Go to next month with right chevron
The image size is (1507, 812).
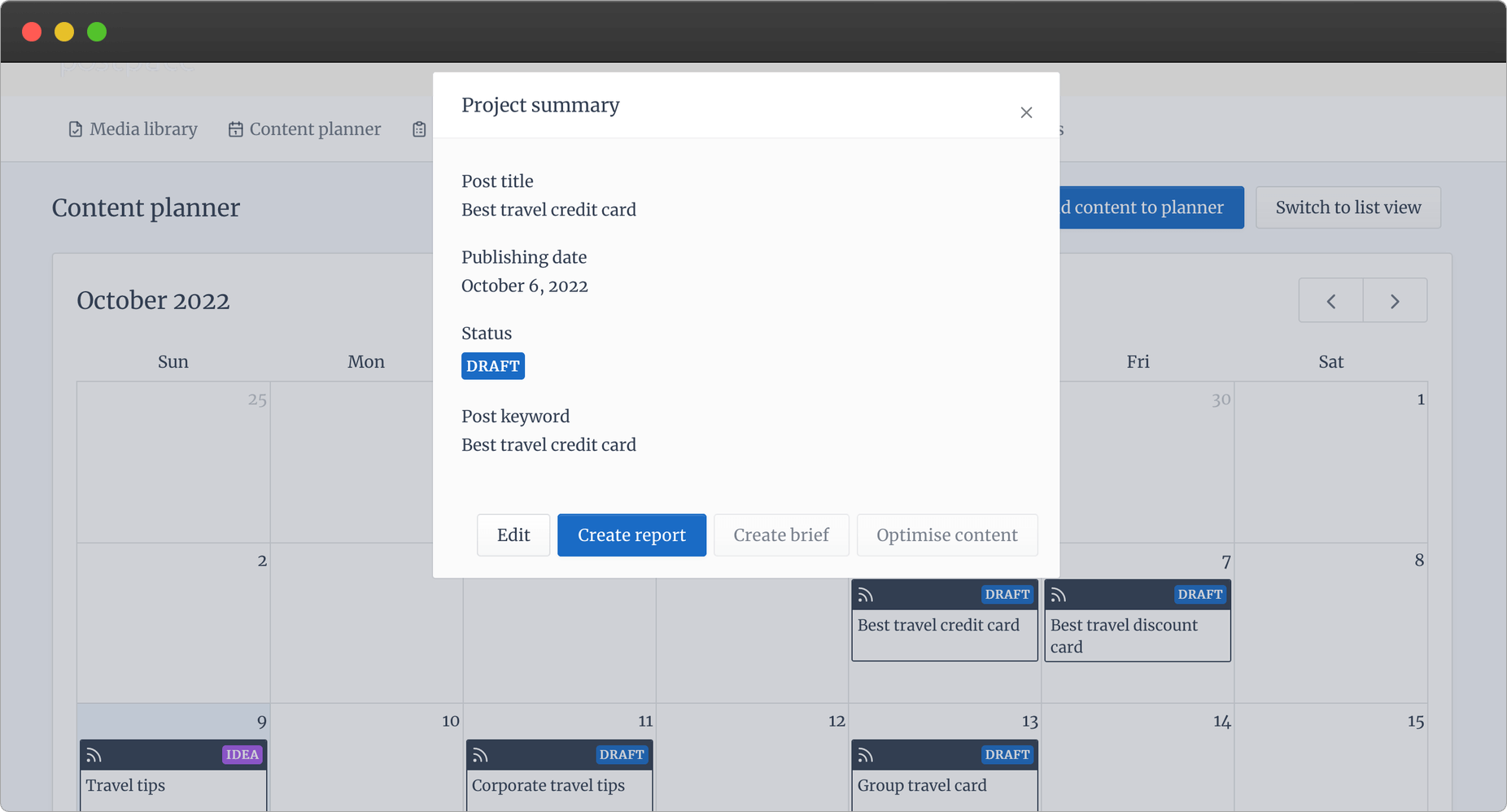pyautogui.click(x=1395, y=301)
